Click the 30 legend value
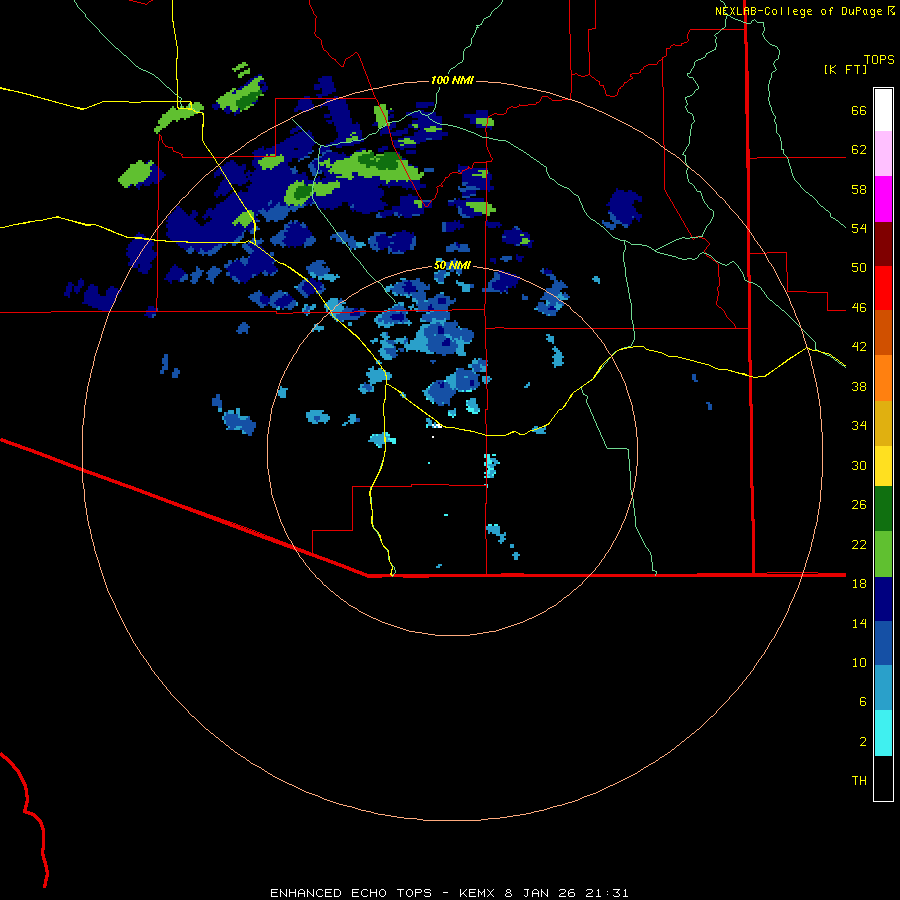The height and width of the screenshot is (900, 900). point(859,465)
